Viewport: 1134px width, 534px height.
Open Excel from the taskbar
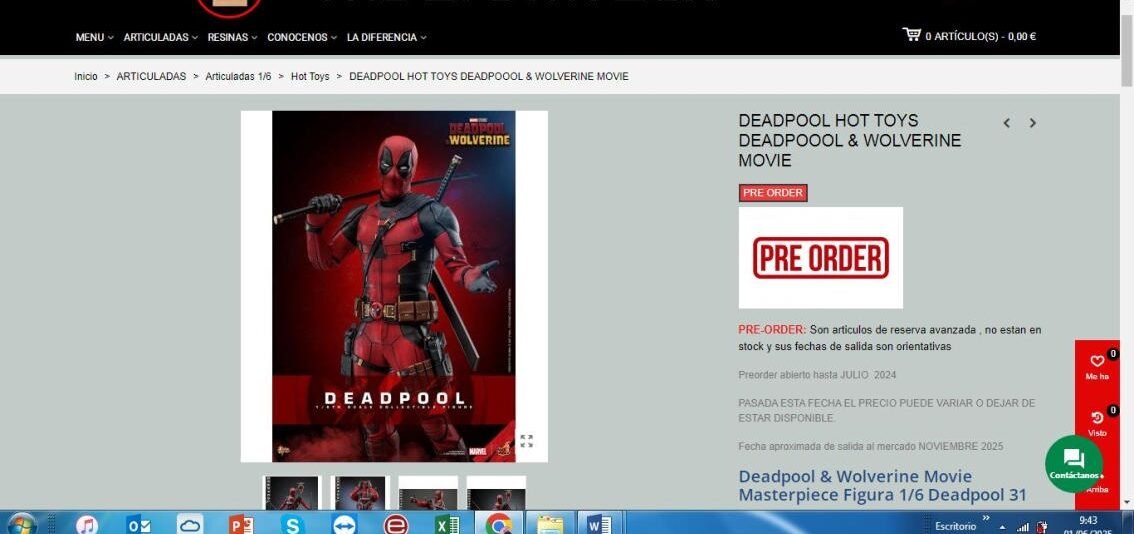pyautogui.click(x=447, y=524)
